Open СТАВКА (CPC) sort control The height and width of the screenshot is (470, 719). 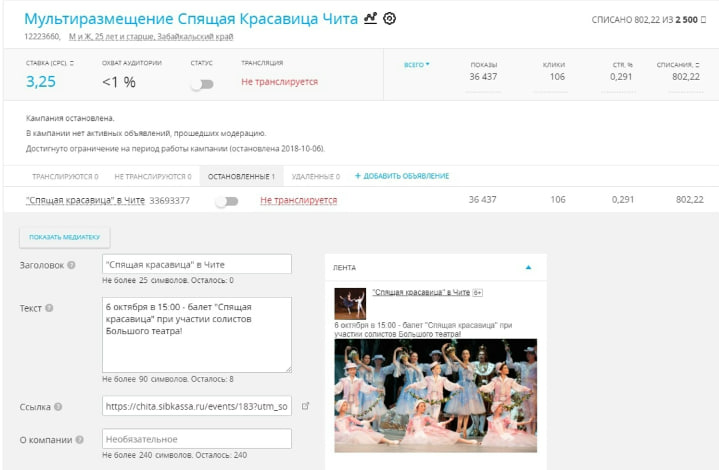click(x=72, y=63)
